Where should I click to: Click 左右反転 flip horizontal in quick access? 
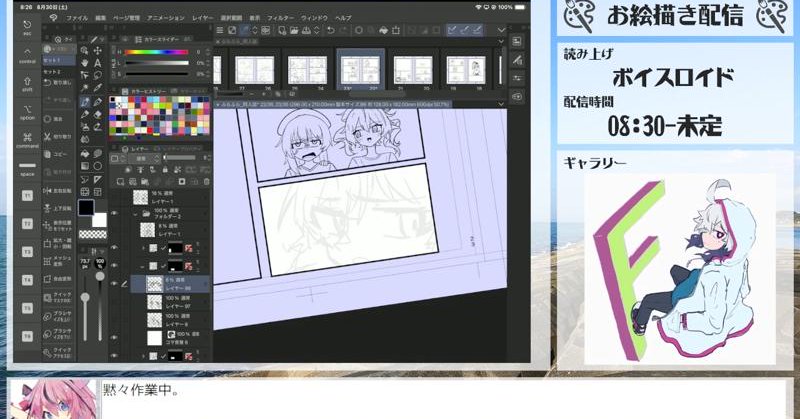coord(58,190)
